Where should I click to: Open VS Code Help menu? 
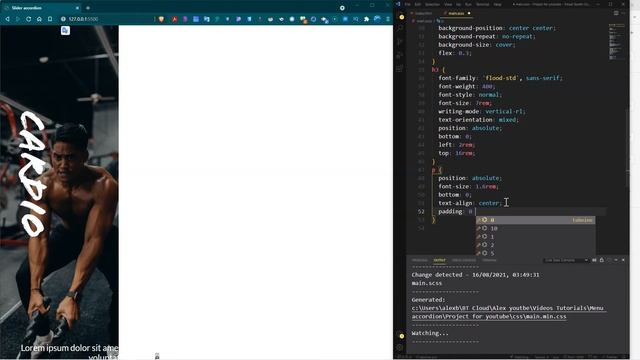click(x=498, y=4)
